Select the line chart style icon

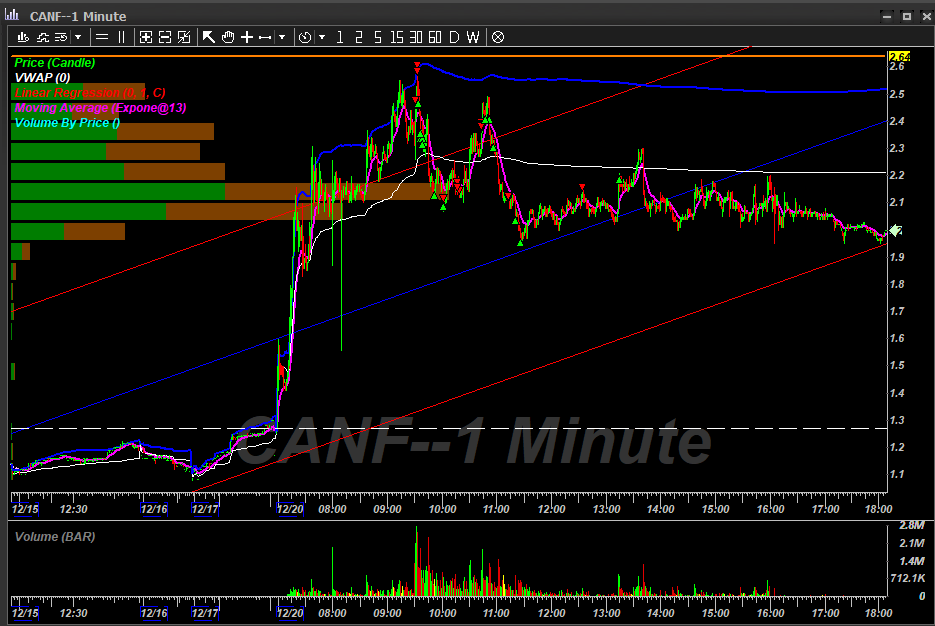(x=42, y=37)
